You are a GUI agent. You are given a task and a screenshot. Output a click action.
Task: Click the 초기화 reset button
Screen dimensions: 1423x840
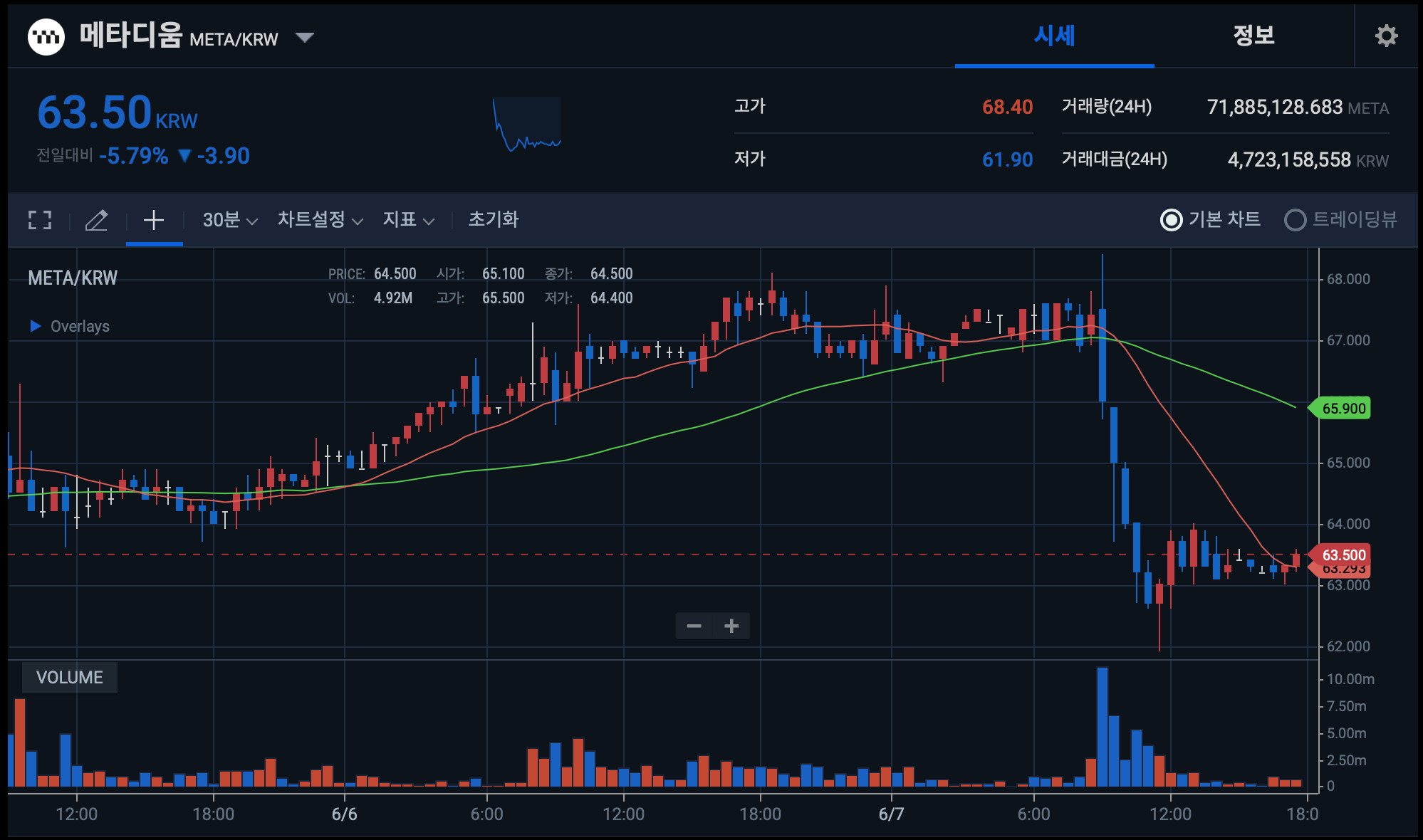494,219
